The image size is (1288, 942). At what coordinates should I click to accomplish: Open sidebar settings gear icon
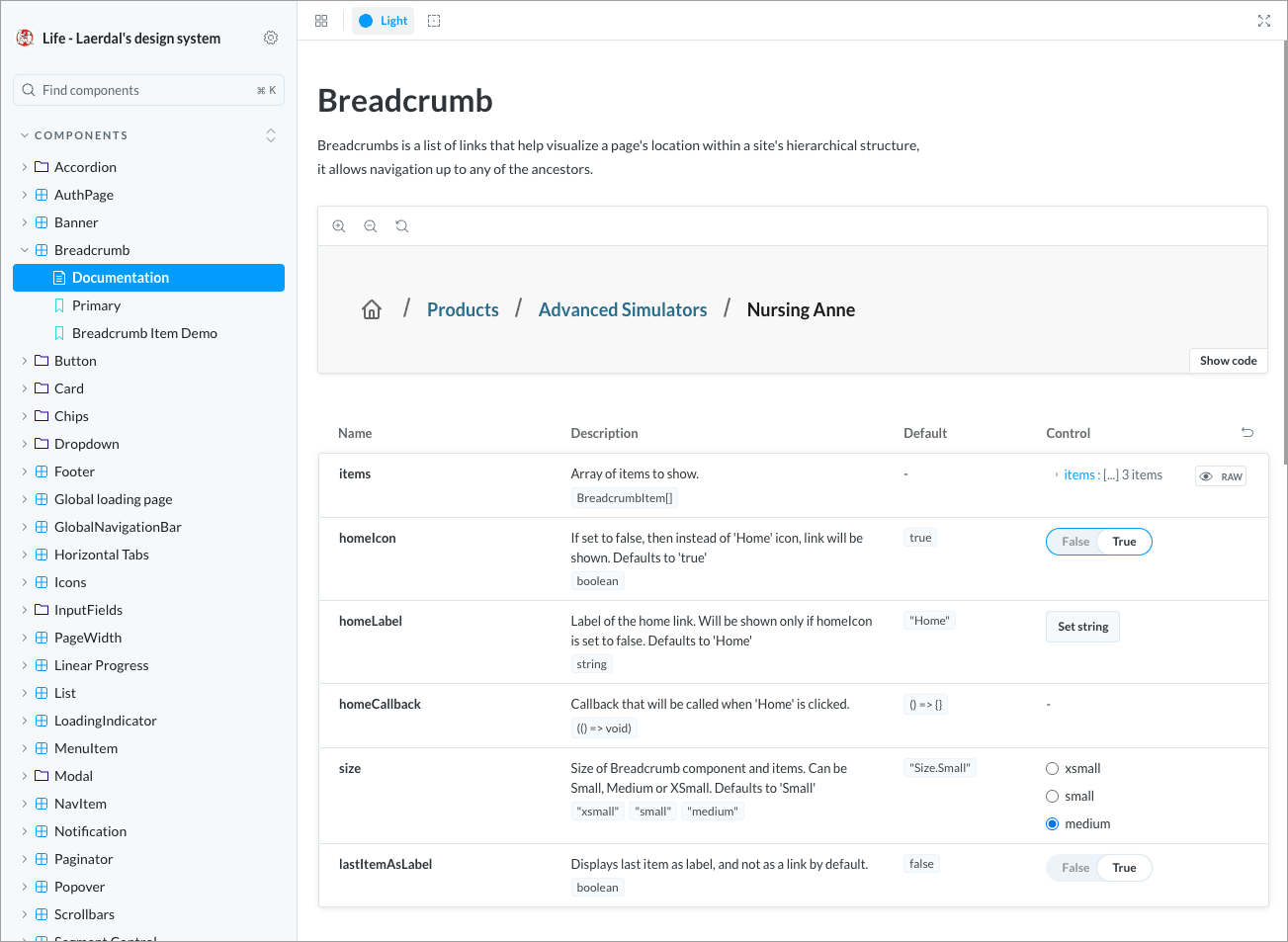click(x=271, y=38)
